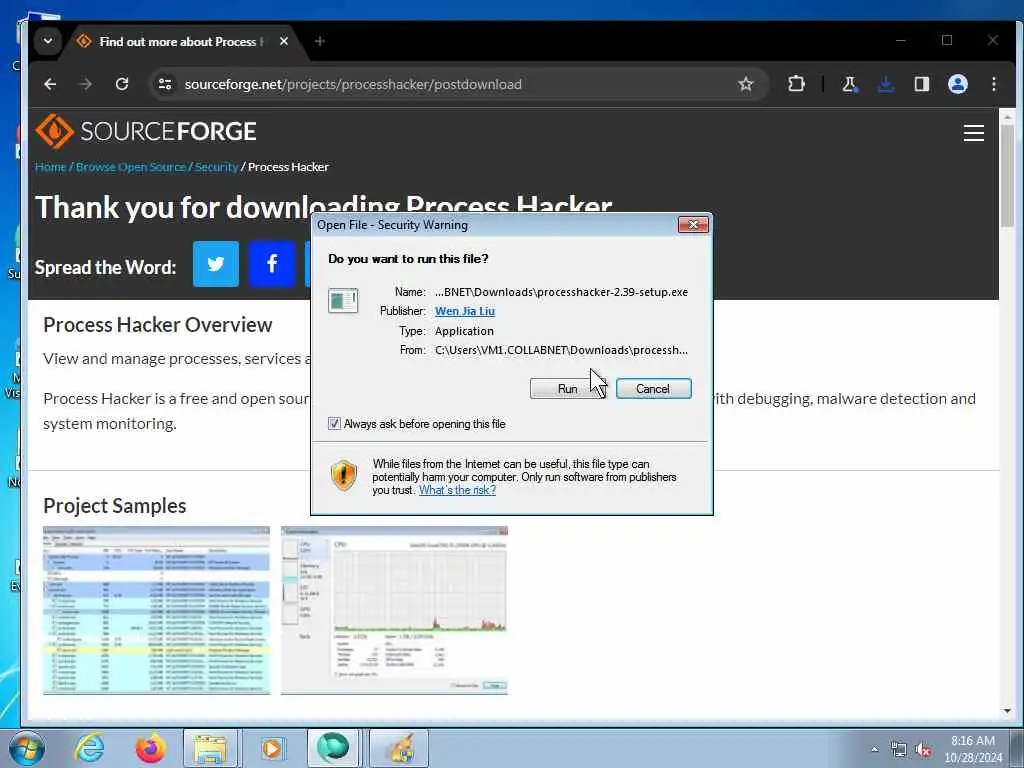This screenshot has width=1024, height=768.
Task: Open Chrome profile avatar
Action: coord(957,84)
